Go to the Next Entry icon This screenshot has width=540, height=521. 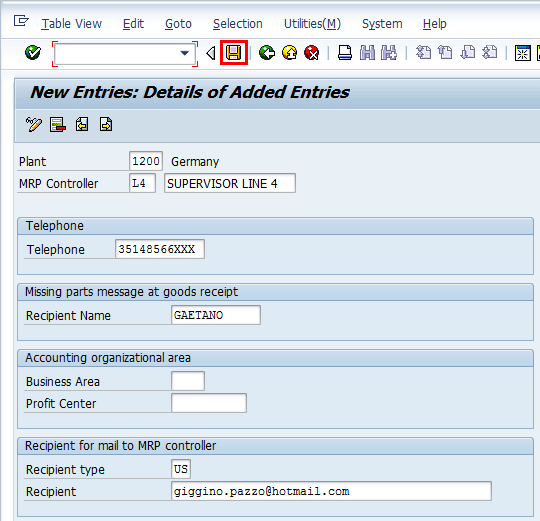click(x=106, y=124)
